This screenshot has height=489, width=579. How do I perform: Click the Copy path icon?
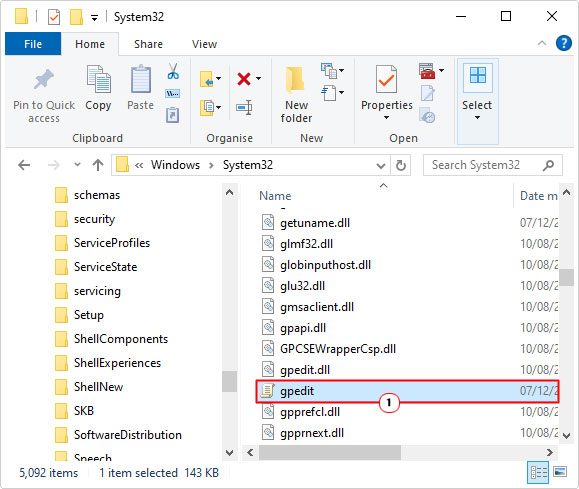172,93
